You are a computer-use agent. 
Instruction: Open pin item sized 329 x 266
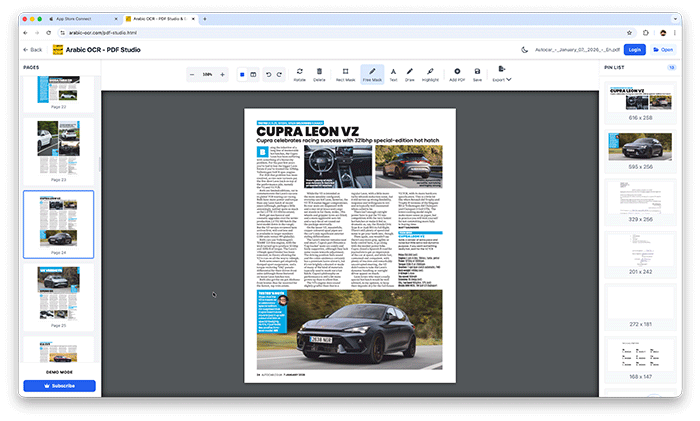(x=640, y=202)
